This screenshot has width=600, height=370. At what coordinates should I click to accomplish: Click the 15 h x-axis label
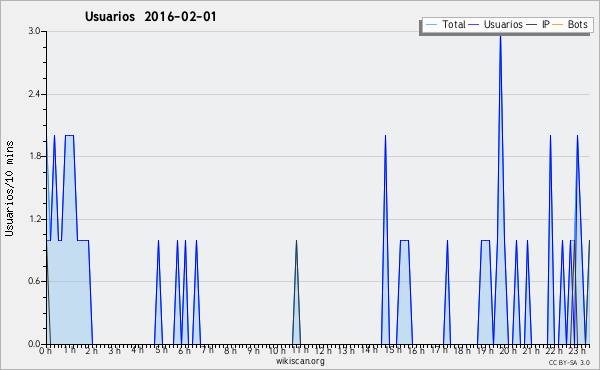(x=393, y=350)
